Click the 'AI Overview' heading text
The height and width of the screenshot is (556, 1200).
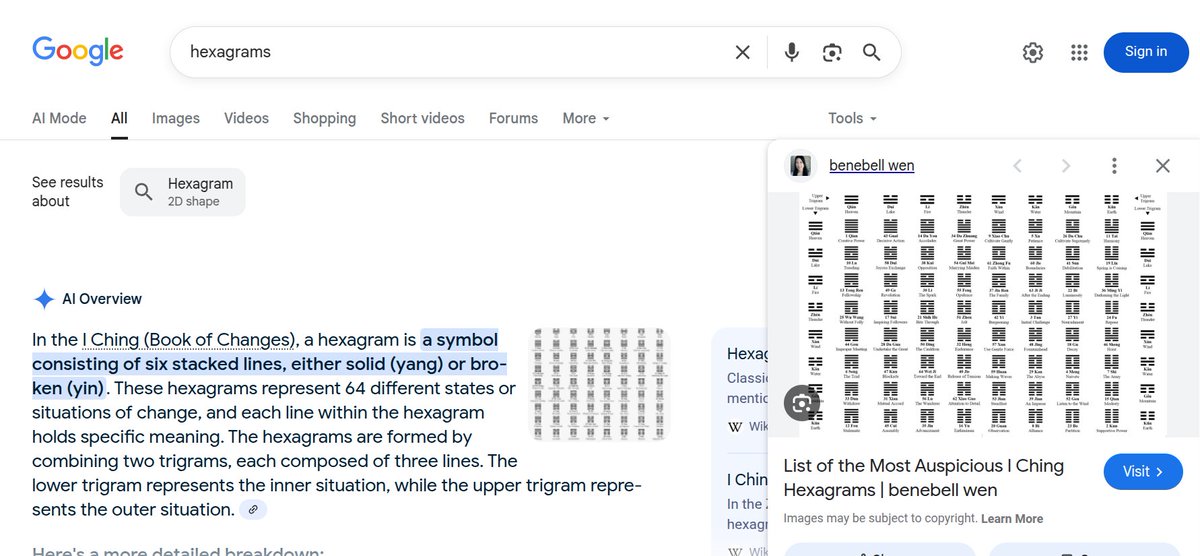point(102,299)
